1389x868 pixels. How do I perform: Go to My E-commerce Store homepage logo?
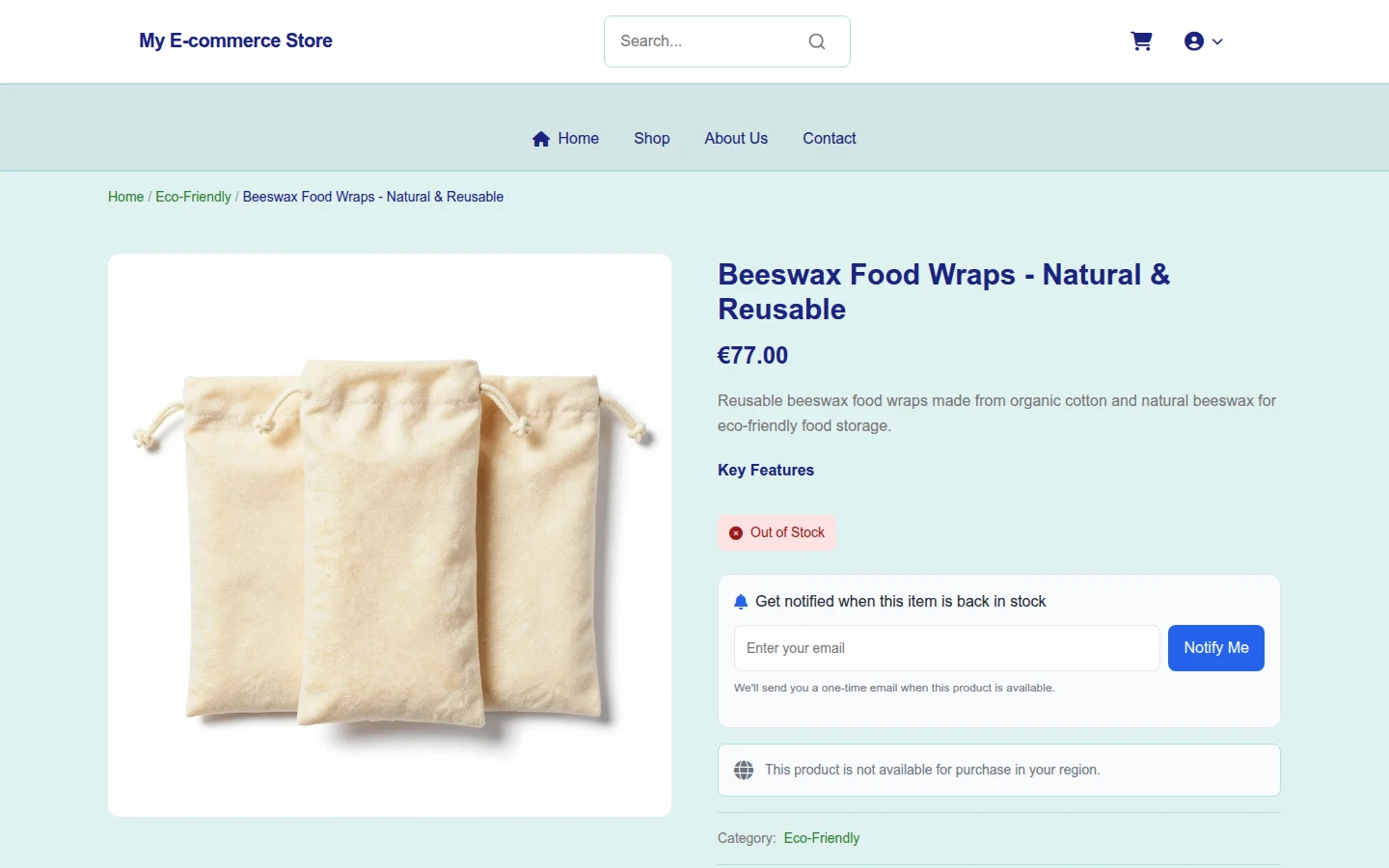pyautogui.click(x=235, y=41)
